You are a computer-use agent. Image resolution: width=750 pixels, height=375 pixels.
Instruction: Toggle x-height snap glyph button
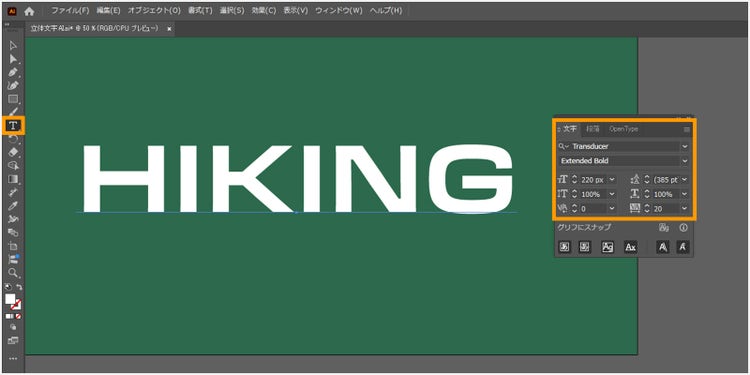(585, 247)
